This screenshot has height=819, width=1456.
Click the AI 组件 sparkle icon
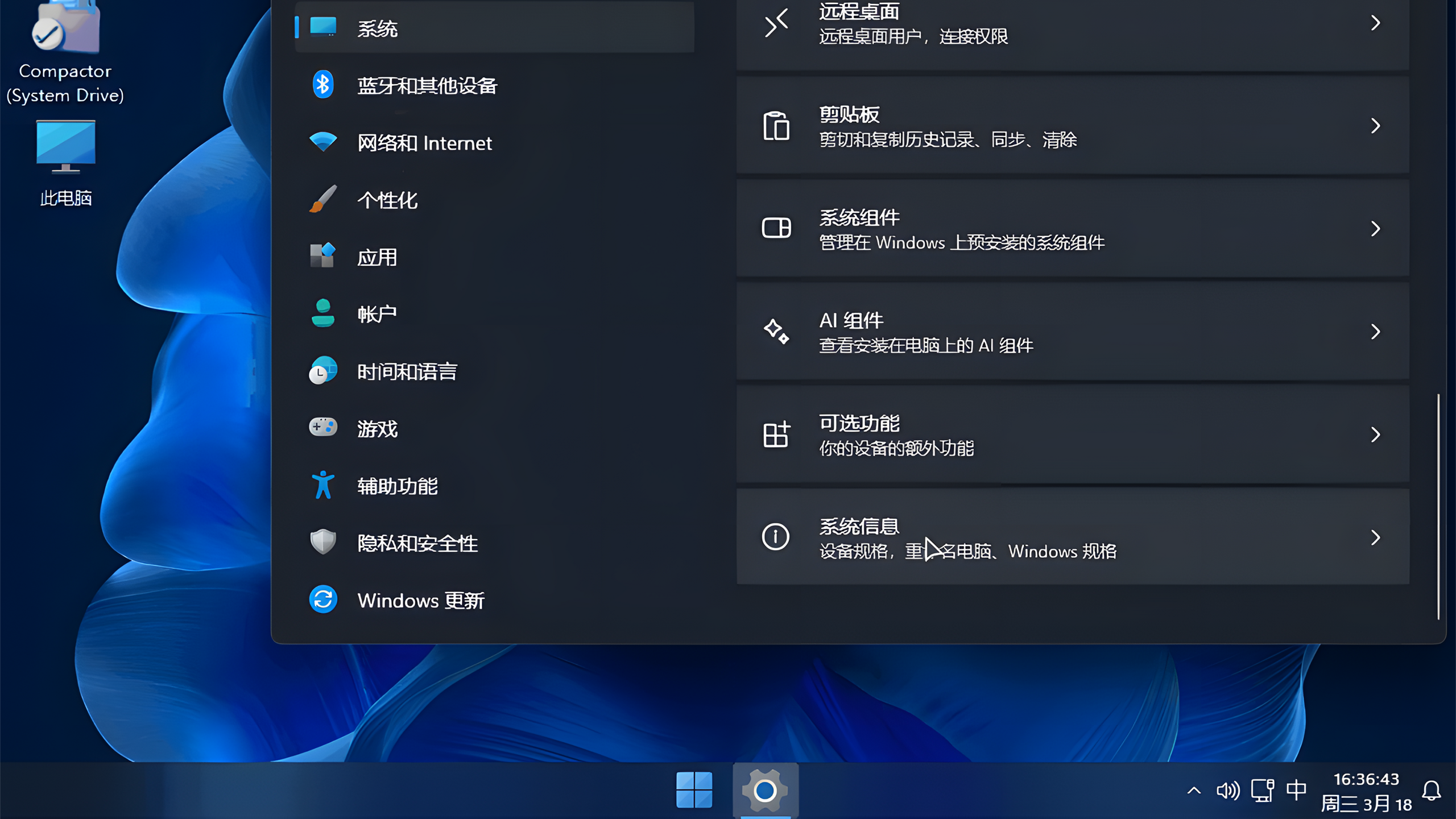pos(776,331)
